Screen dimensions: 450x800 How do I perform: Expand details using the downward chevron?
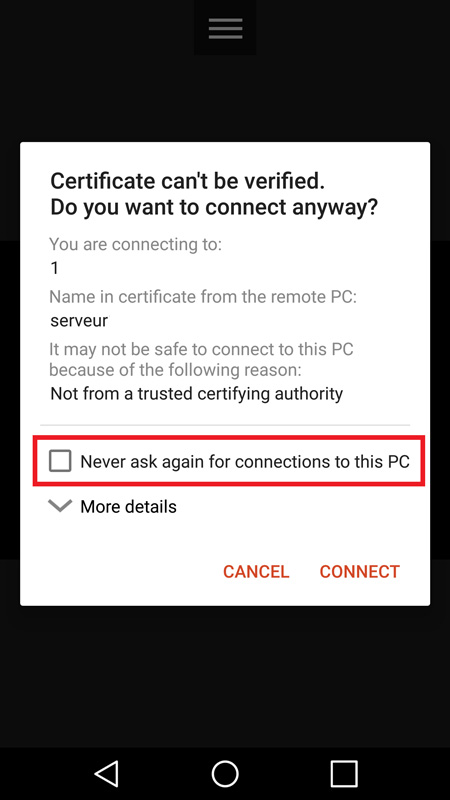(x=60, y=506)
